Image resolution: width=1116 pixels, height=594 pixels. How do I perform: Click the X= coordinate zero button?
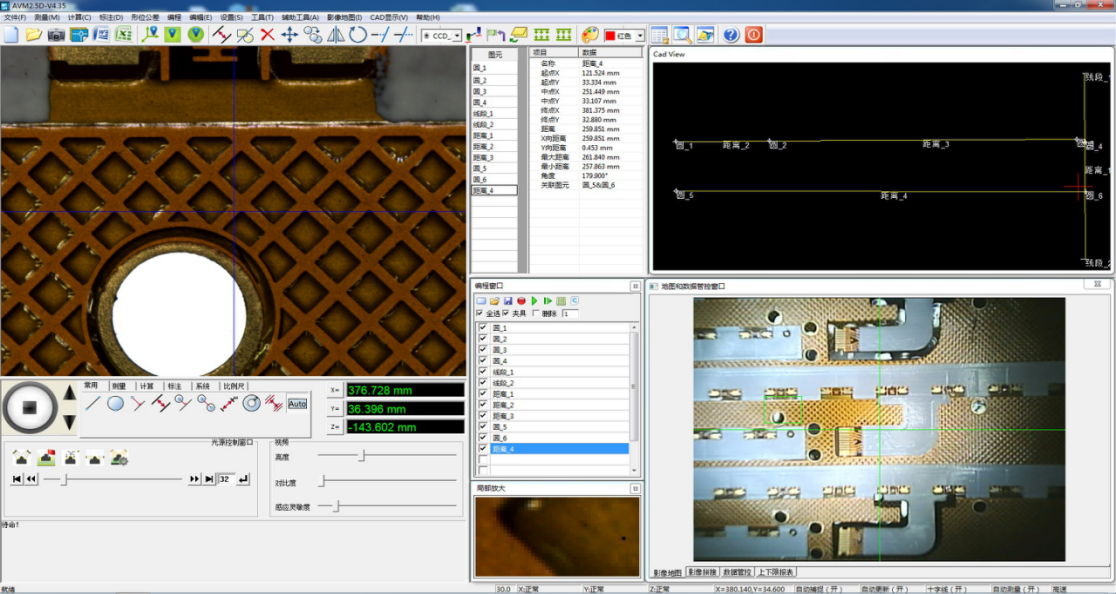[x=335, y=390]
